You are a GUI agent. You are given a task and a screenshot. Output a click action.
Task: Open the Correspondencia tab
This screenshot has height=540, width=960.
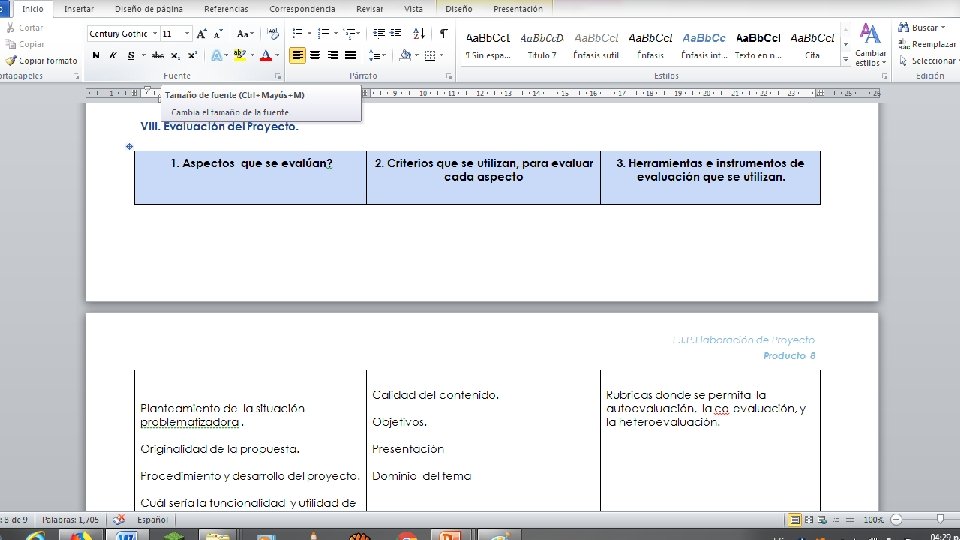point(302,9)
